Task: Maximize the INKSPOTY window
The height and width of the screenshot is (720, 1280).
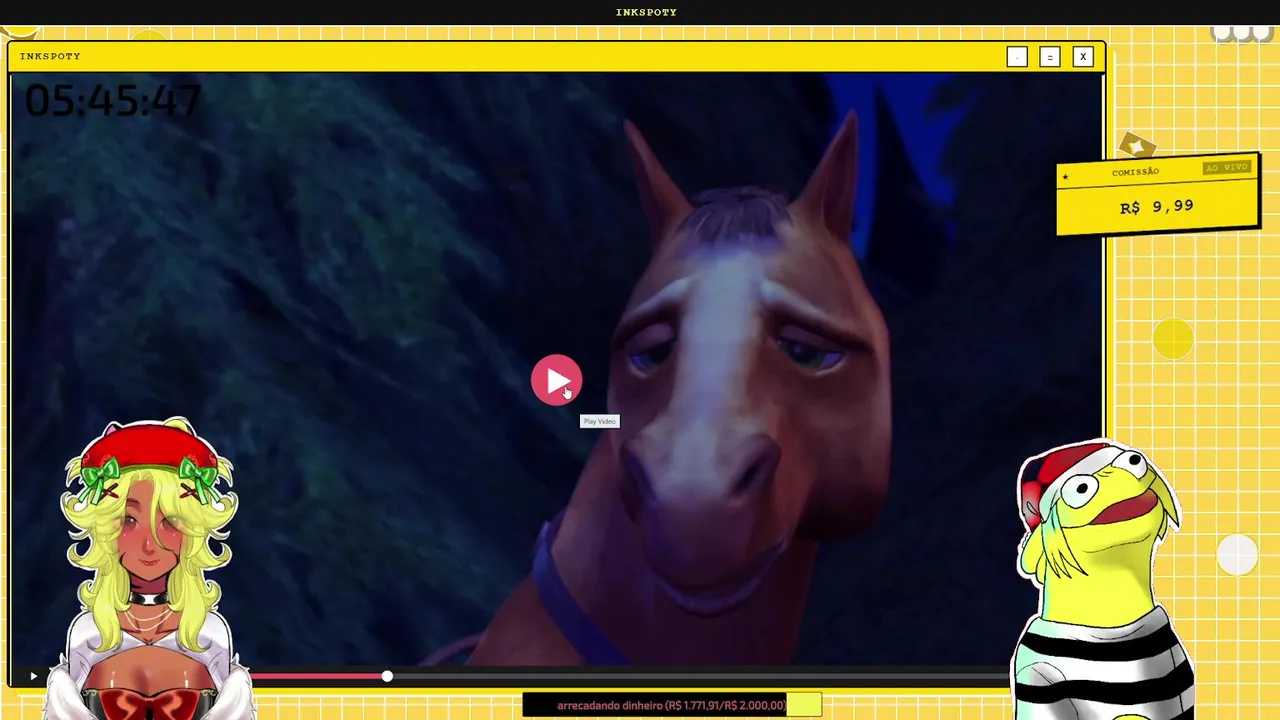Action: click(x=1050, y=57)
